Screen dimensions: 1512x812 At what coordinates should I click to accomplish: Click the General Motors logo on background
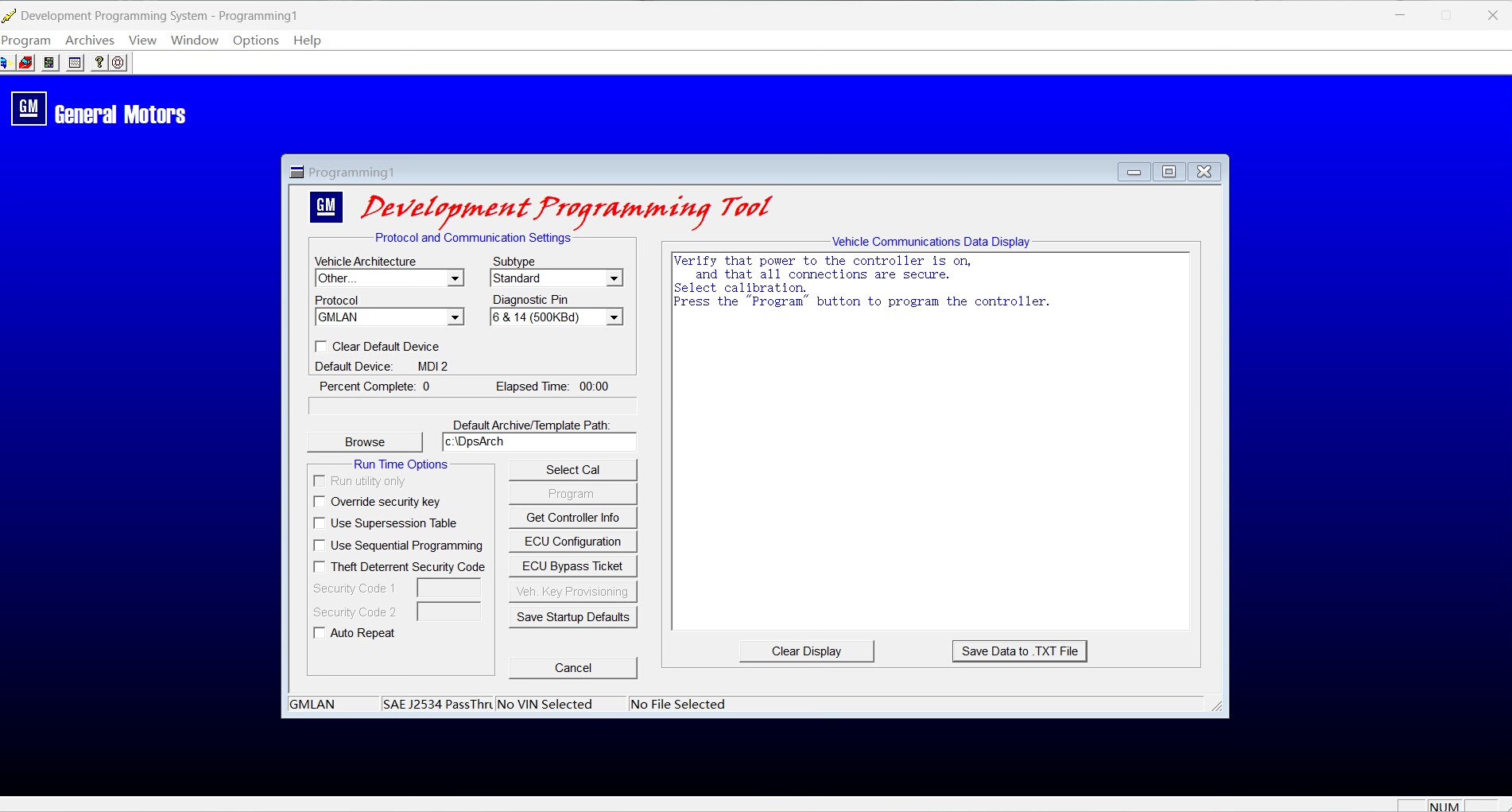[29, 108]
